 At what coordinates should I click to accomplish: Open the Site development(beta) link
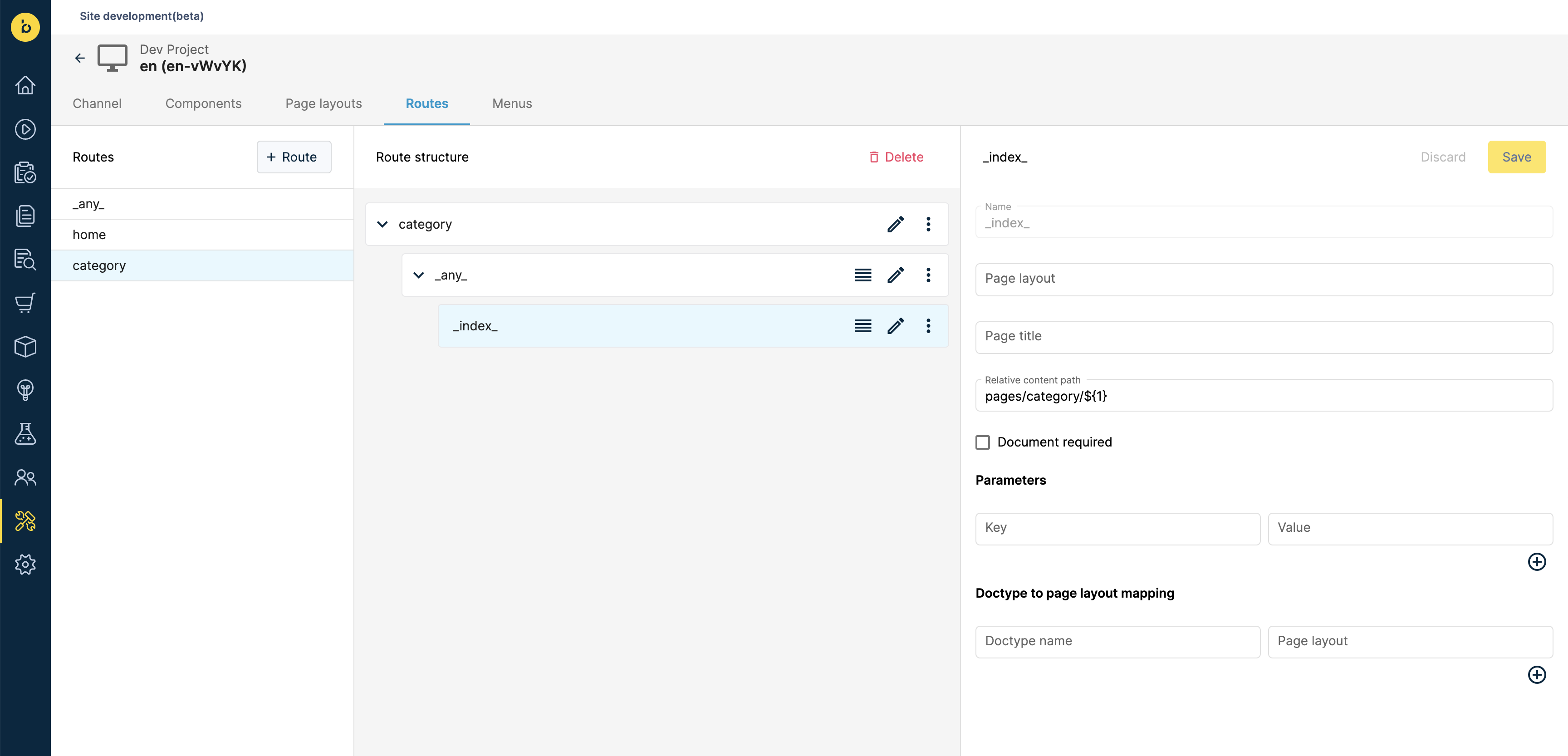tap(142, 16)
